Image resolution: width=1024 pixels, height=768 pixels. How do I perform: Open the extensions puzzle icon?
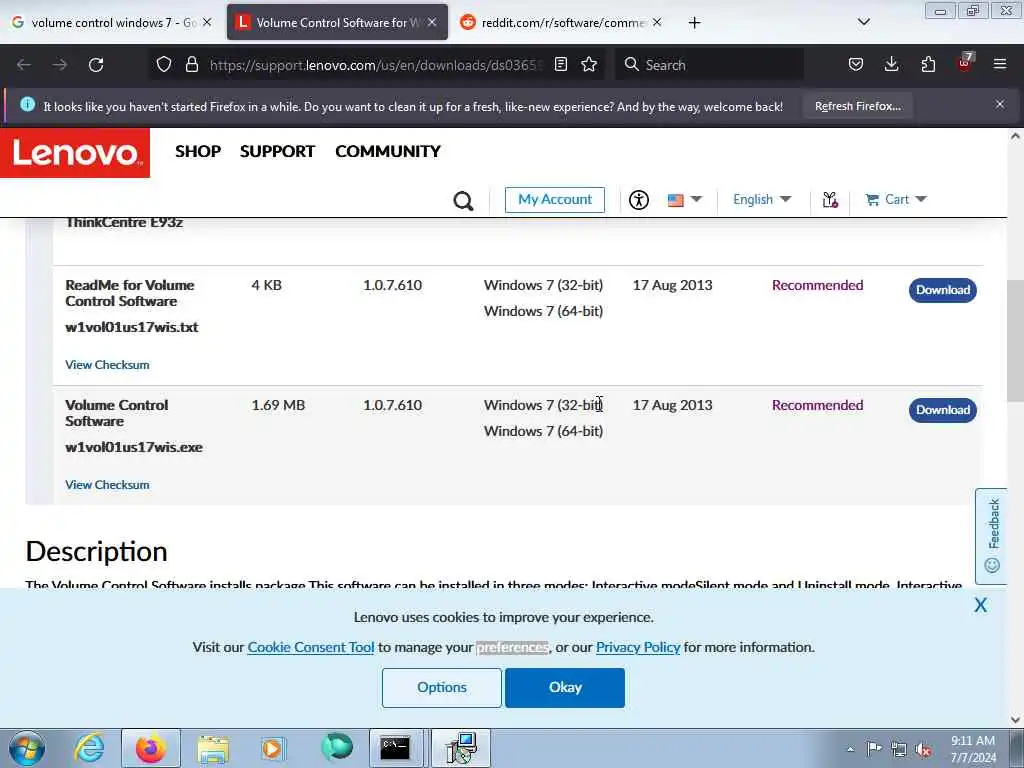pyautogui.click(x=928, y=64)
